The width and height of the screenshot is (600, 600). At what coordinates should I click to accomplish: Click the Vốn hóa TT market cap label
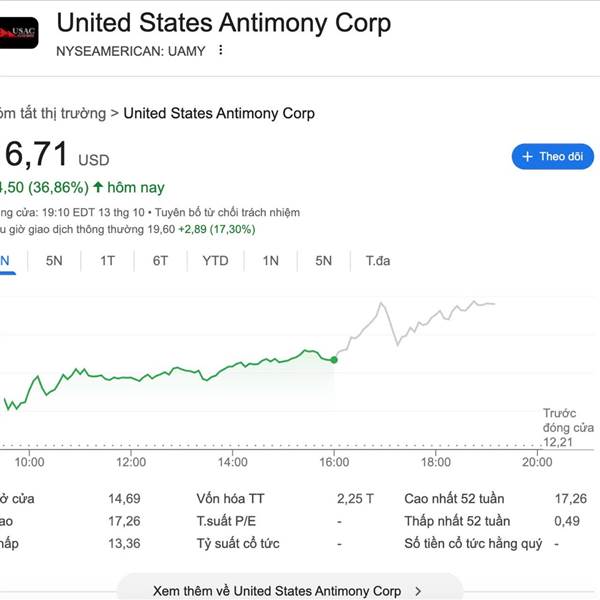click(x=230, y=498)
